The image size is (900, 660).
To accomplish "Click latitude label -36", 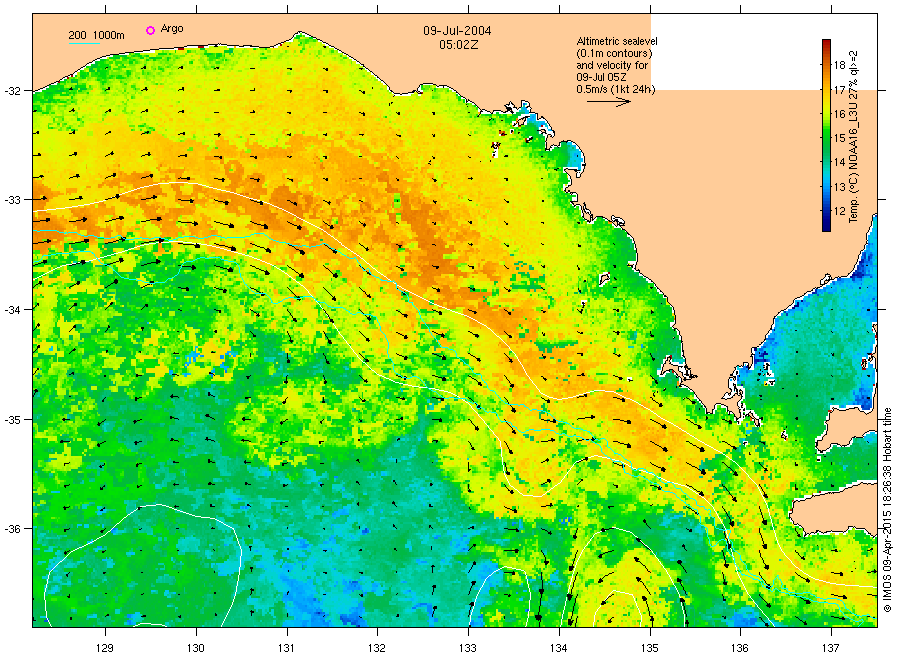I will click(x=12, y=529).
